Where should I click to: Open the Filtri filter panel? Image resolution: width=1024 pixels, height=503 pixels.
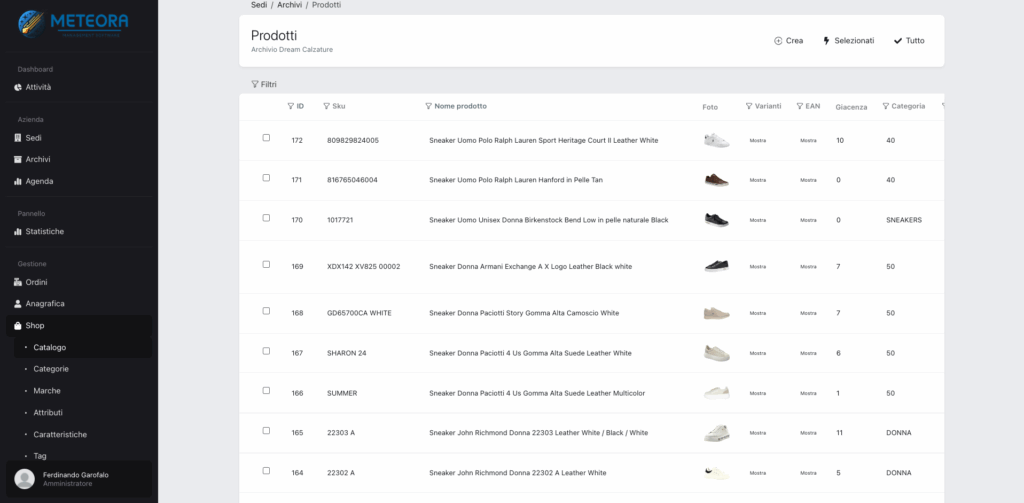(x=264, y=84)
